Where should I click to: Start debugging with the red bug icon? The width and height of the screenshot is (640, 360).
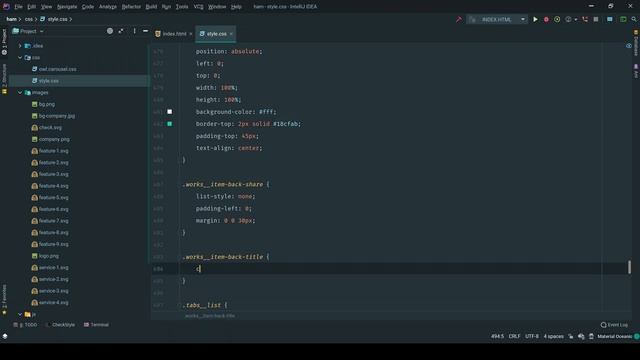click(x=546, y=19)
